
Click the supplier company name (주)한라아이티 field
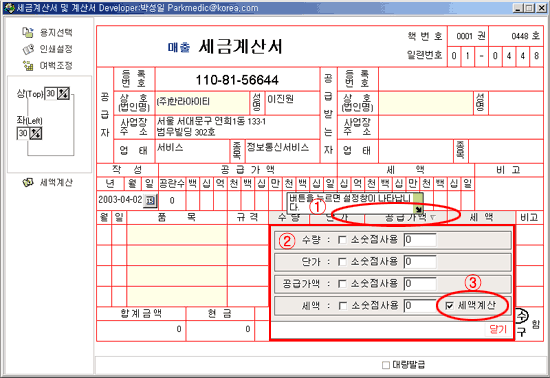(x=202, y=103)
